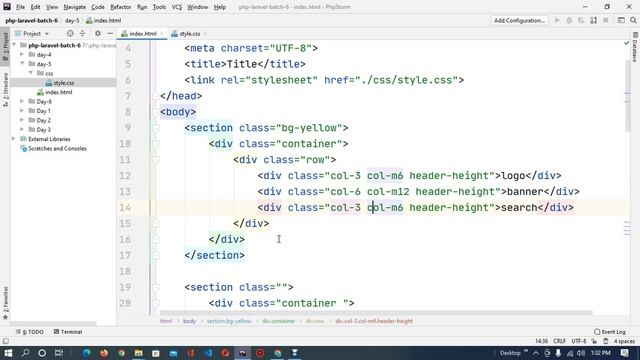Select the index.html editor tab
640x360 pixels.
tap(142, 33)
